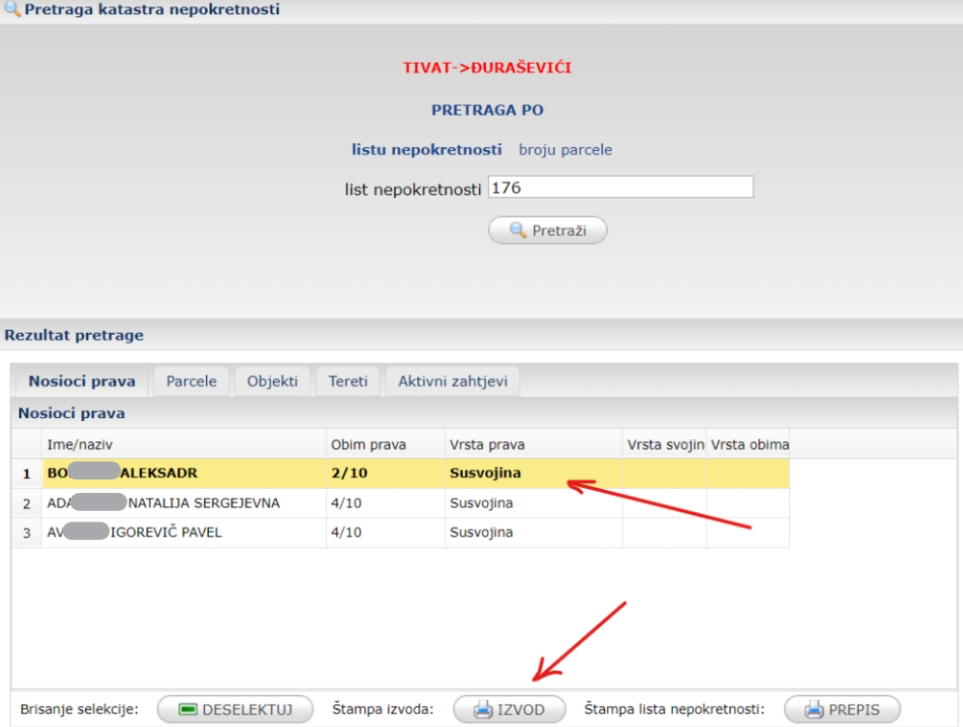Click the Obim prava column header
The width and height of the screenshot is (963, 727).
pos(386,445)
